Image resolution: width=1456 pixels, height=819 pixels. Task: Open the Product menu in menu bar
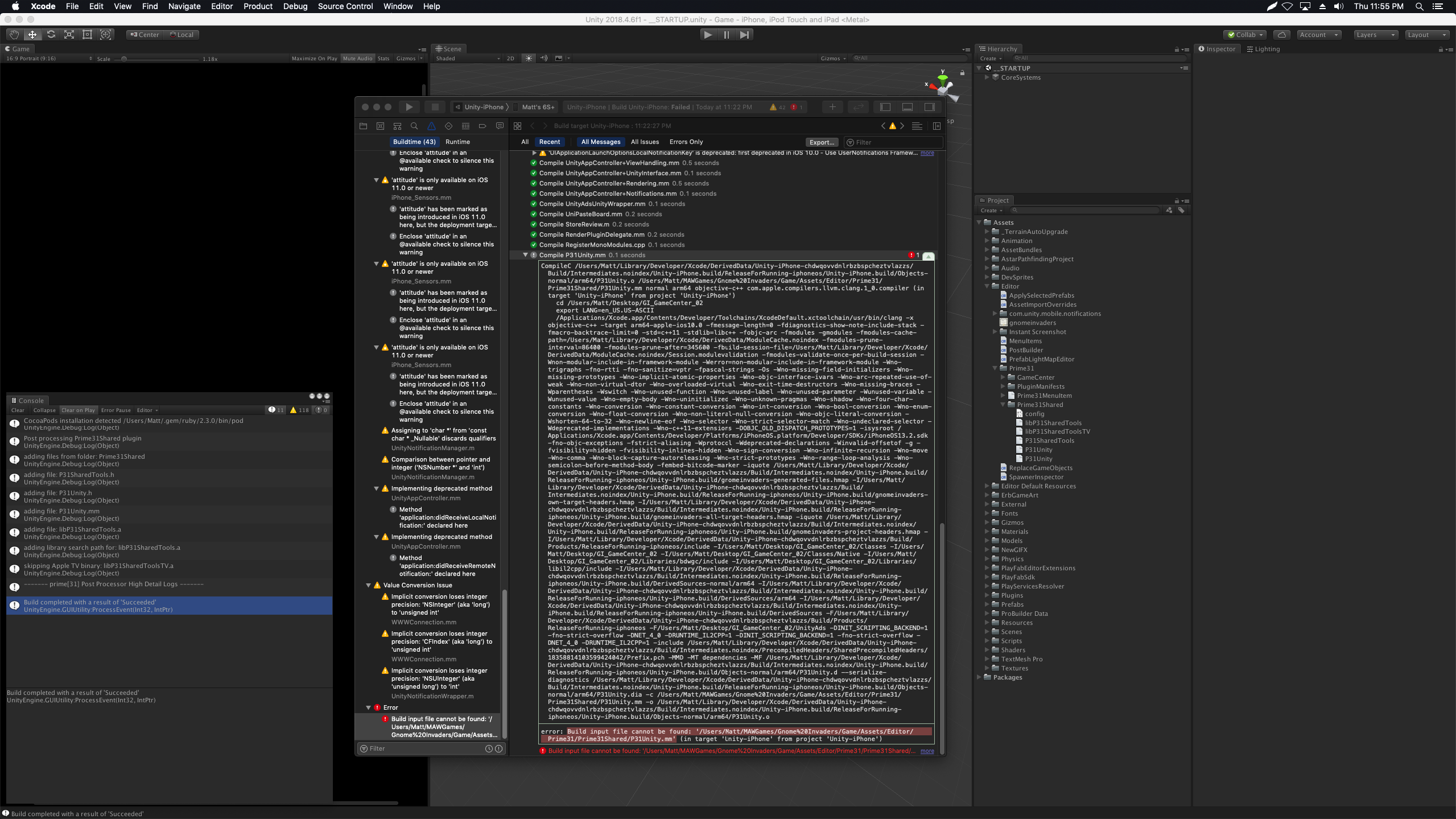[258, 6]
